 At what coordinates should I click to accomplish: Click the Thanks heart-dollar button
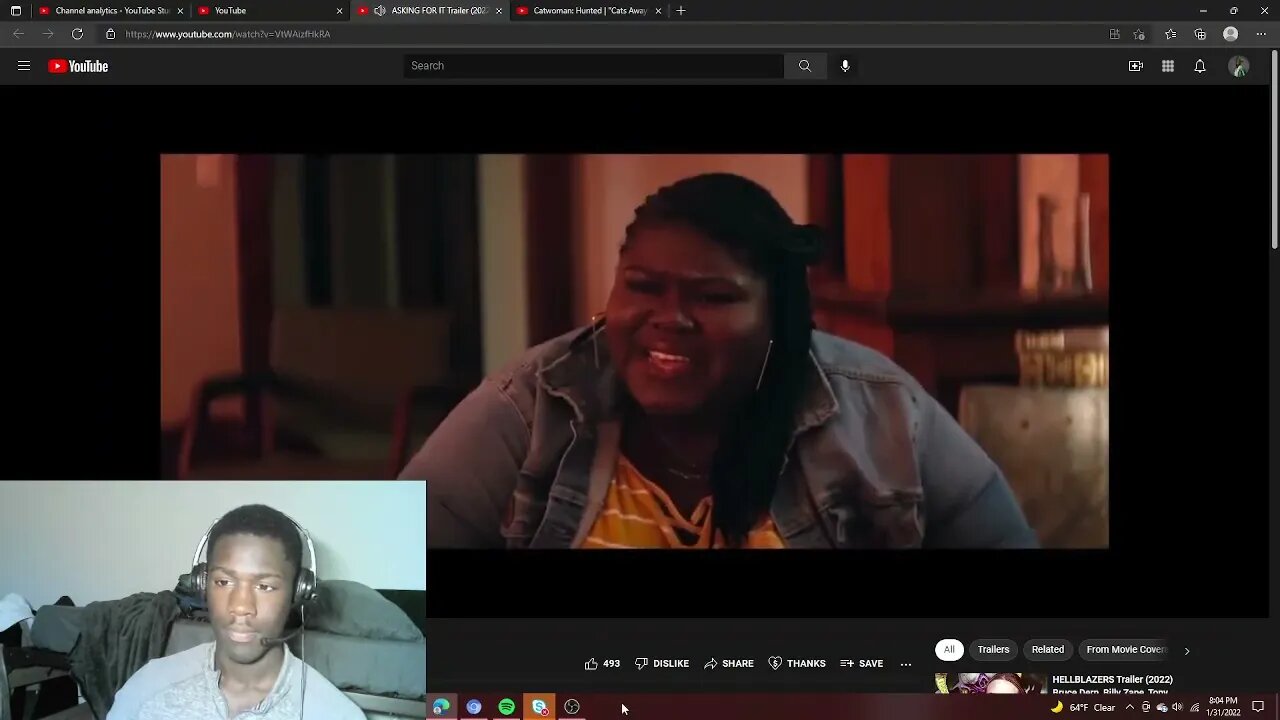(797, 663)
